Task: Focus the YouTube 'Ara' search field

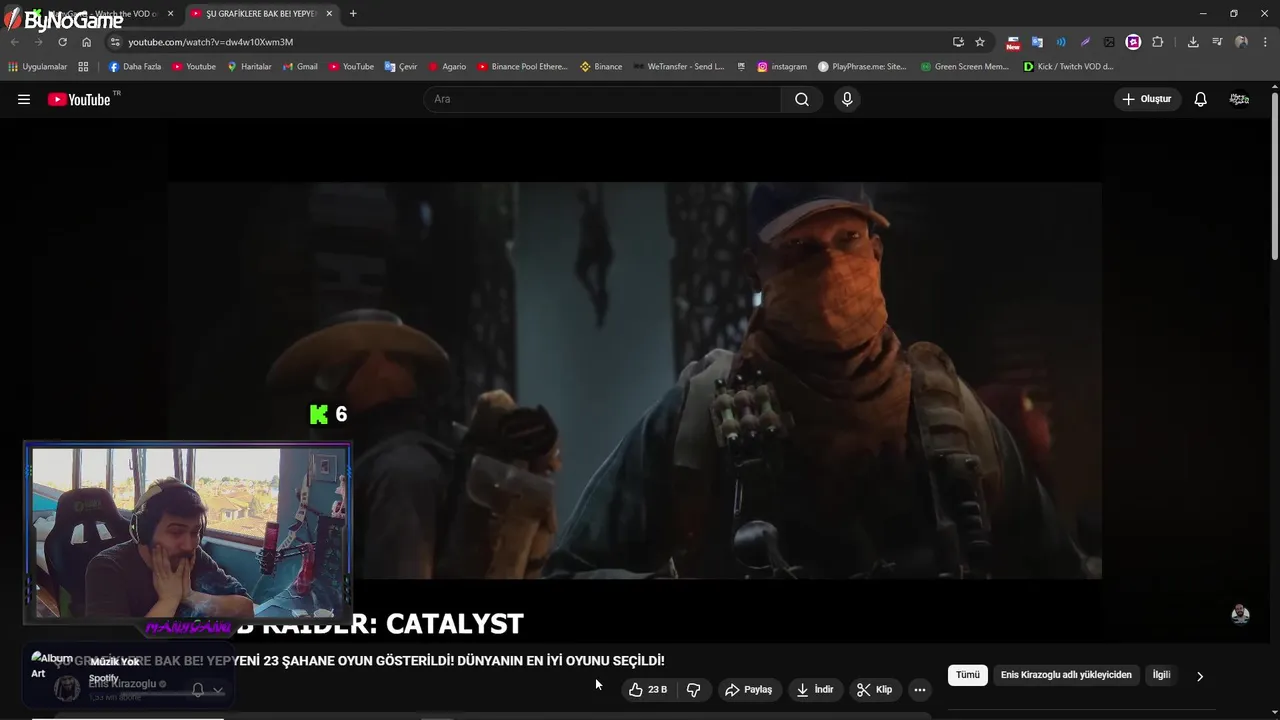Action: [x=603, y=99]
